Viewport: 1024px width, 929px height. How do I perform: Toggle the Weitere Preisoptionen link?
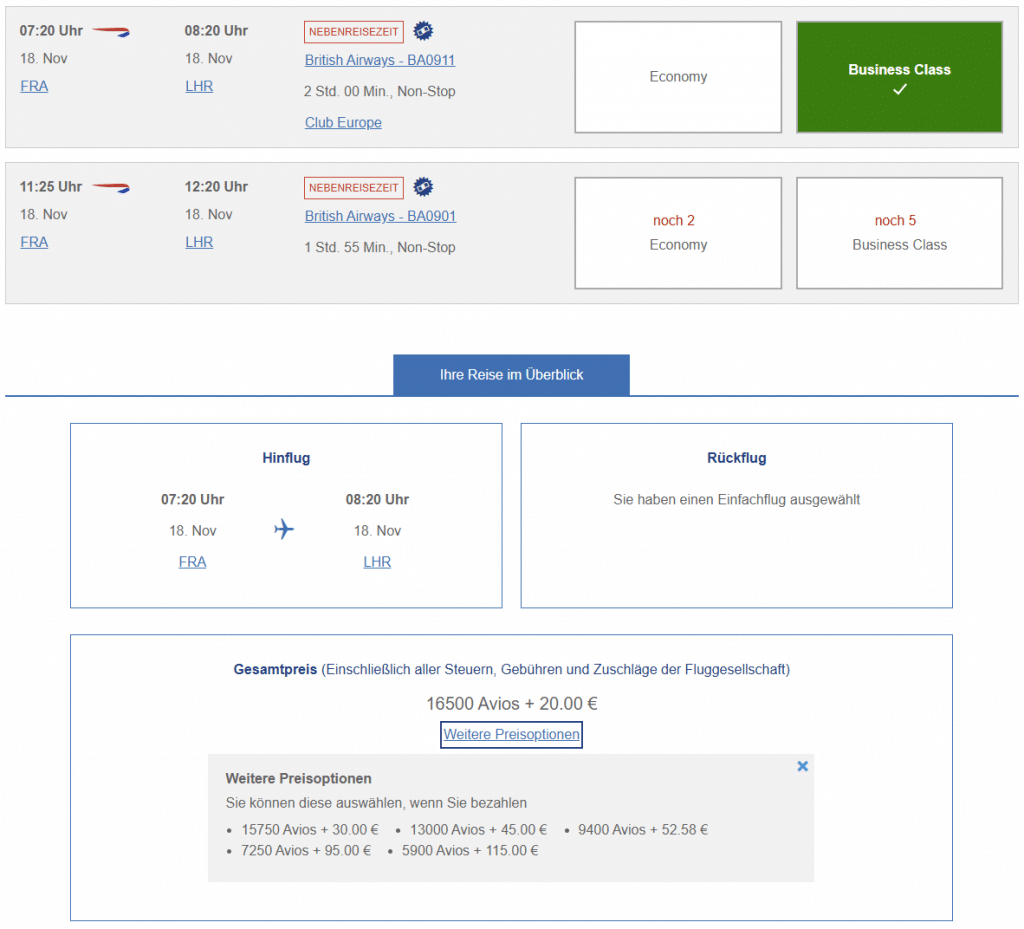(x=511, y=734)
